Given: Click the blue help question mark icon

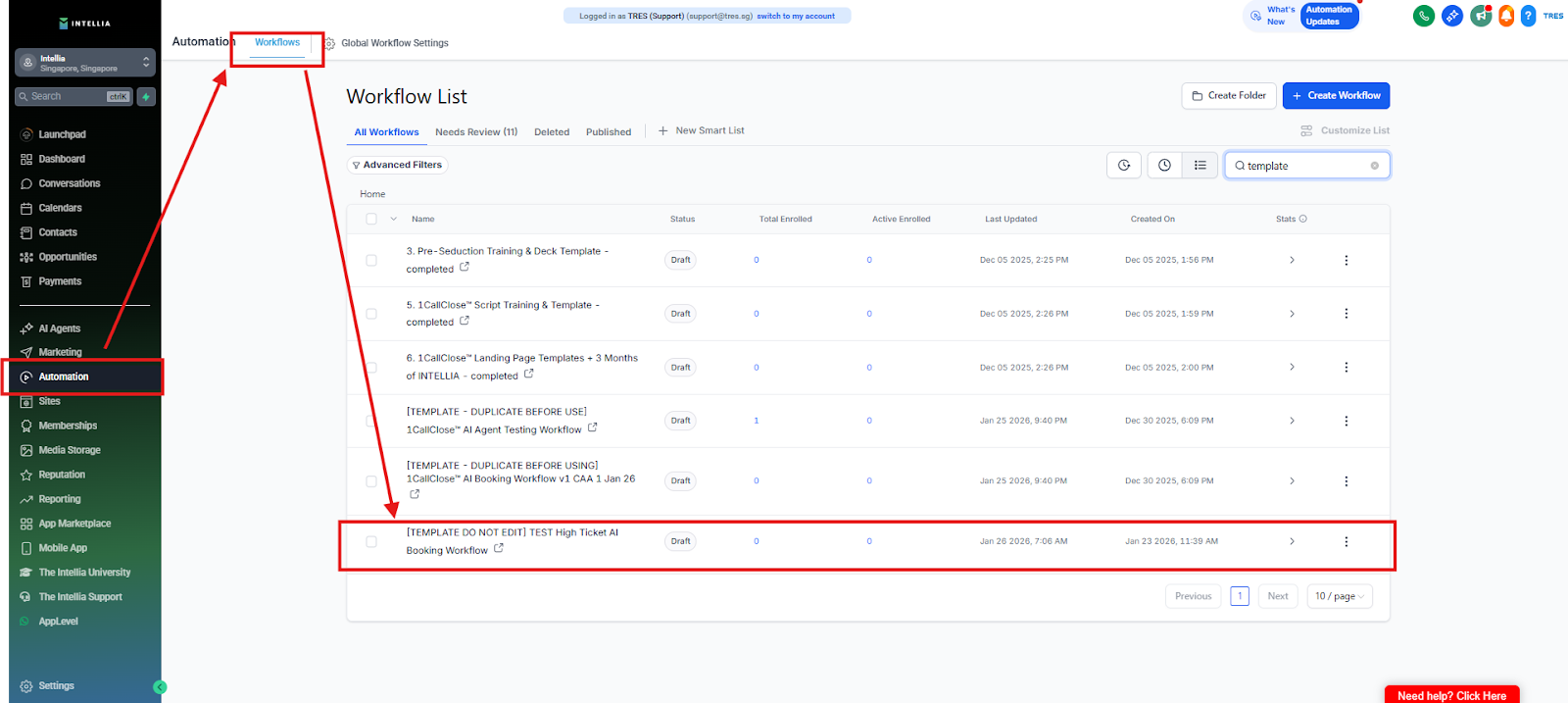Looking at the screenshot, I should click(1528, 16).
